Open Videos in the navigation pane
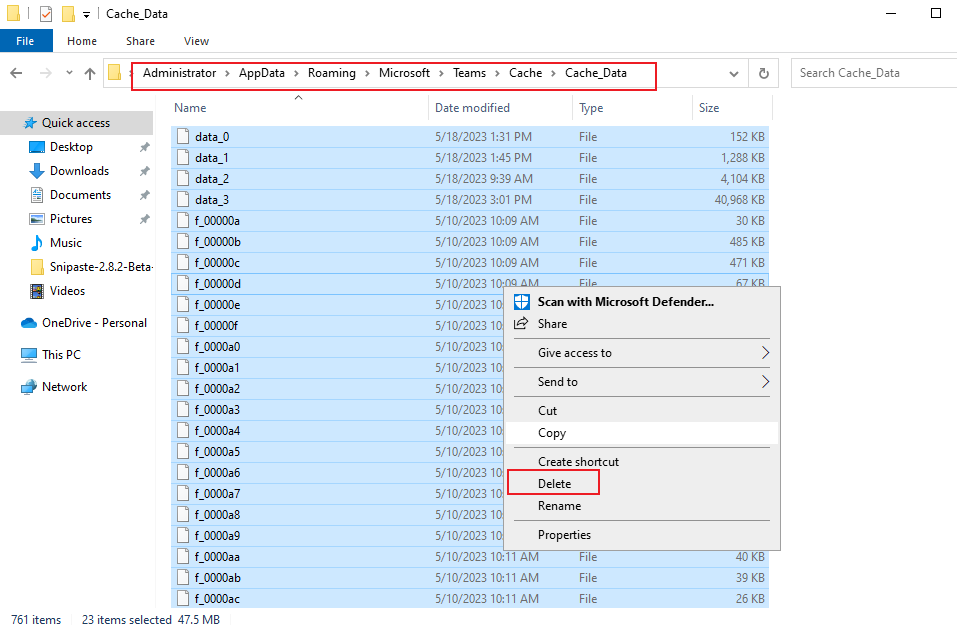Image resolution: width=957 pixels, height=627 pixels. (67, 291)
